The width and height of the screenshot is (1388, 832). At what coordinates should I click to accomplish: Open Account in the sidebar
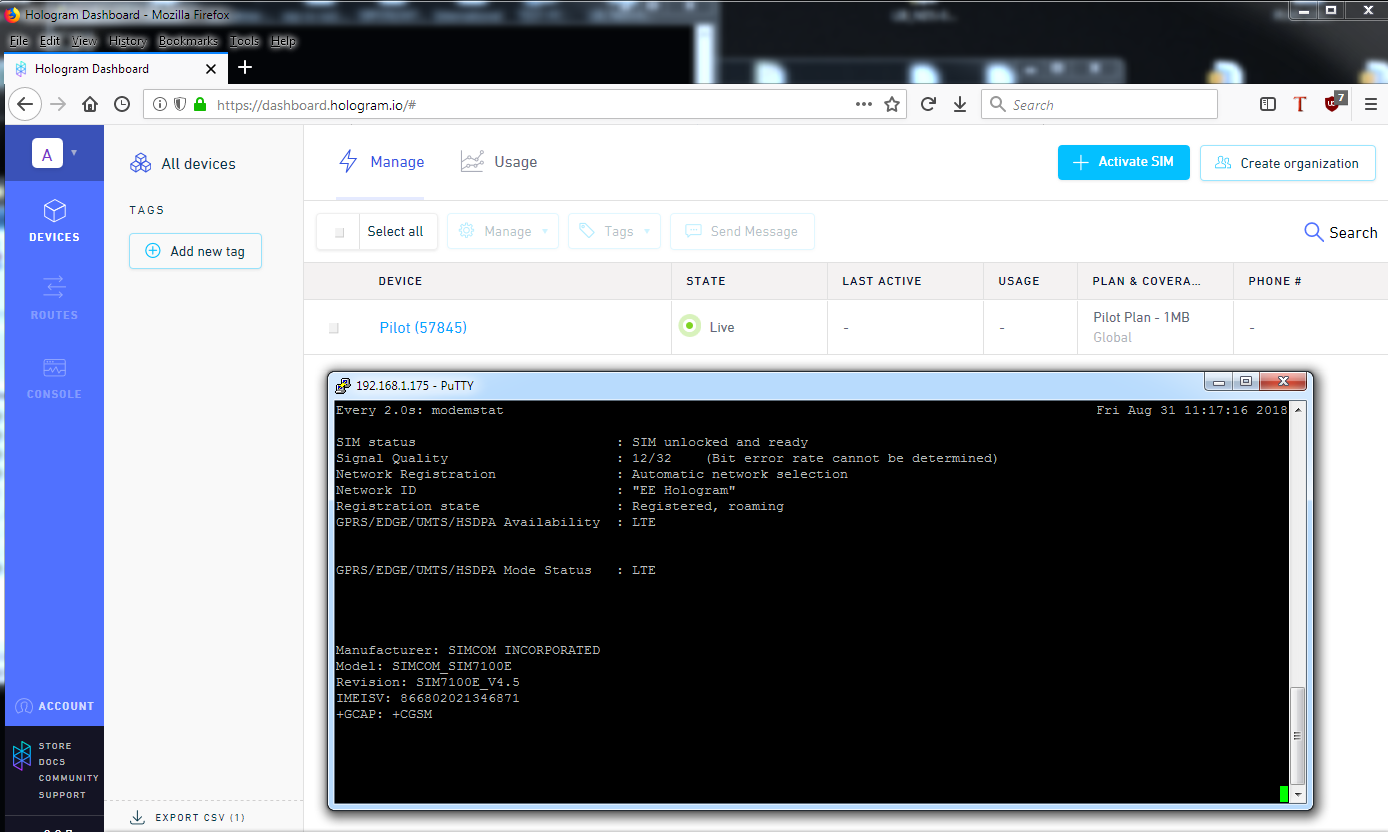pos(54,706)
